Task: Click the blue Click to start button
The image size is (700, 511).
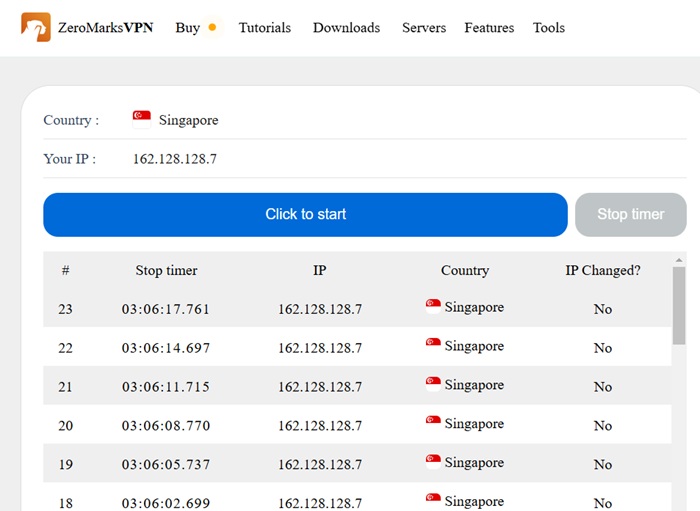Action: [305, 215]
